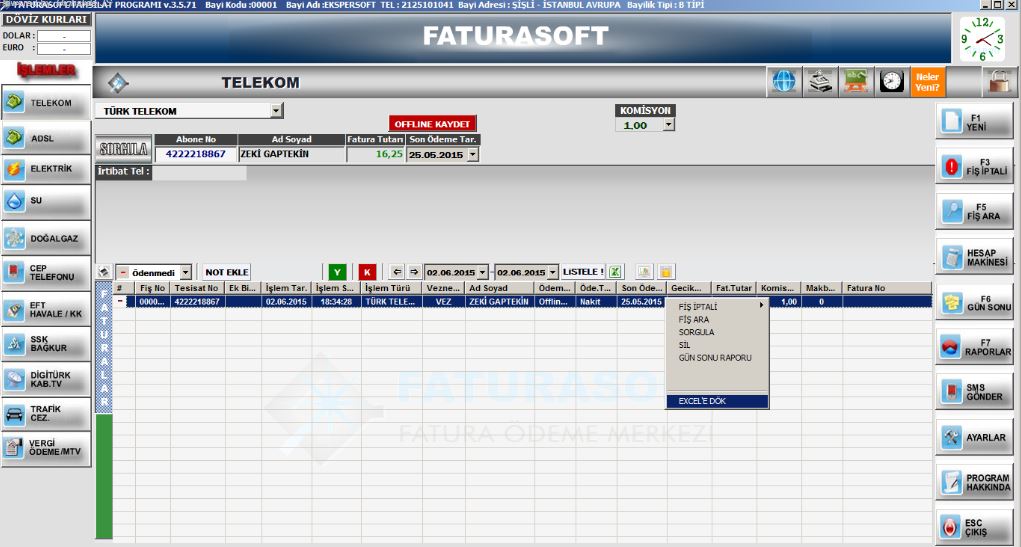Open the Son Ödeme Tar. date dropdown
Image resolution: width=1021 pixels, height=547 pixels.
473,155
